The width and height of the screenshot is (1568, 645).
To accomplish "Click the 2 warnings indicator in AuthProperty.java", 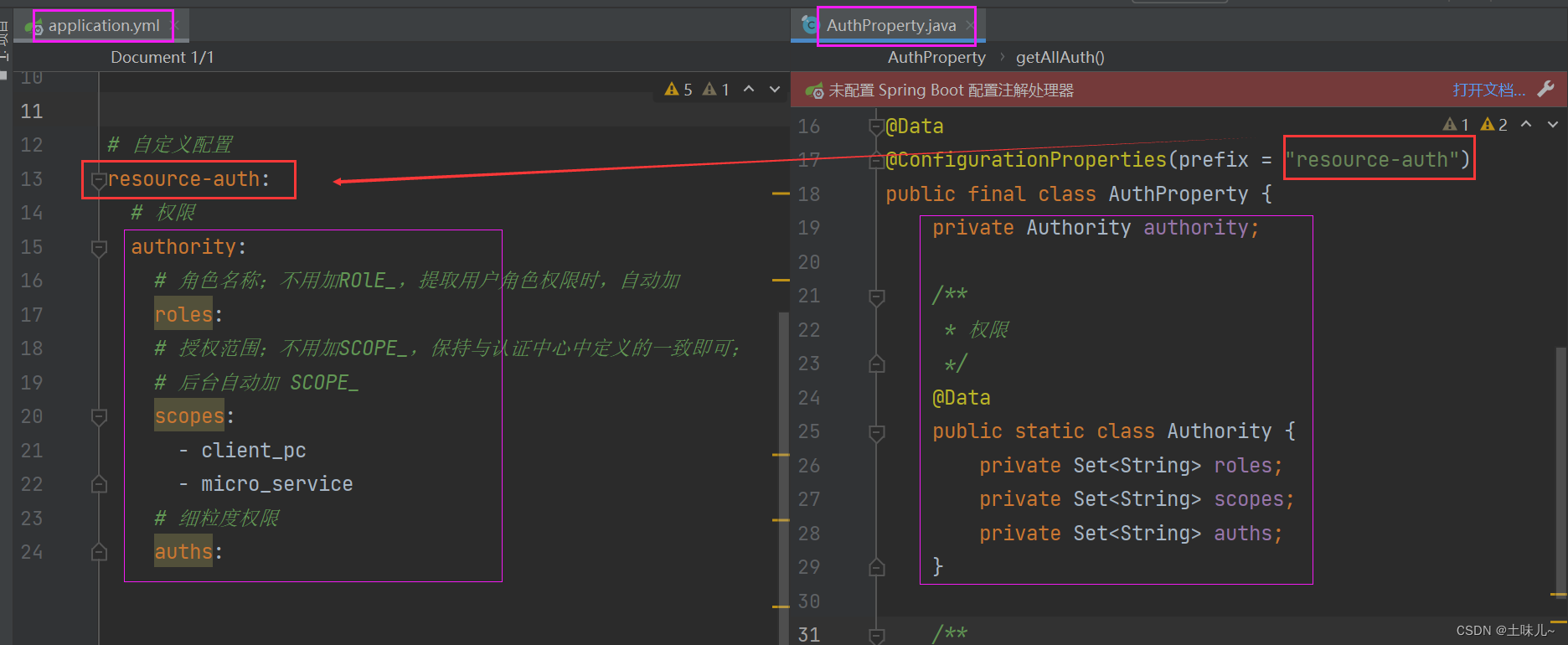I will (1493, 124).
